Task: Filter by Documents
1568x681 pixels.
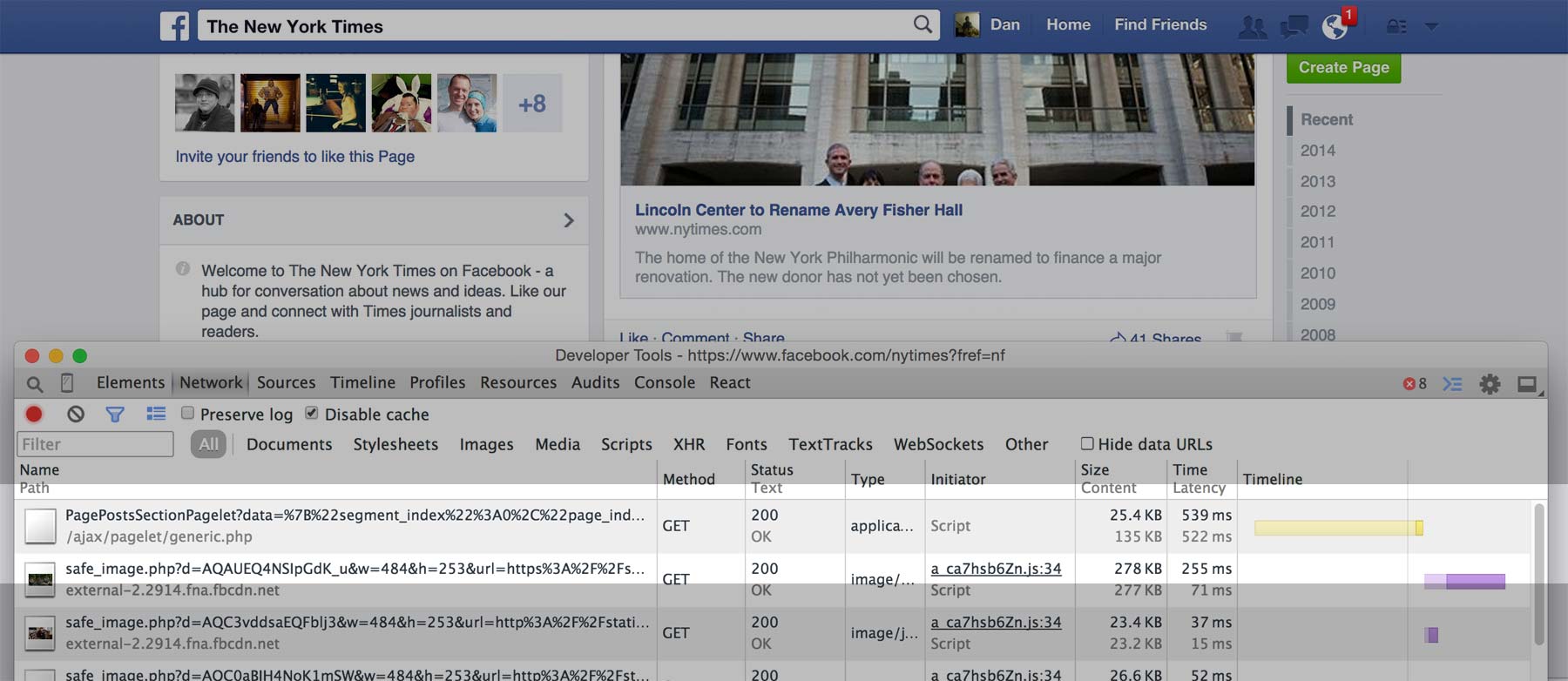Action: coord(289,444)
